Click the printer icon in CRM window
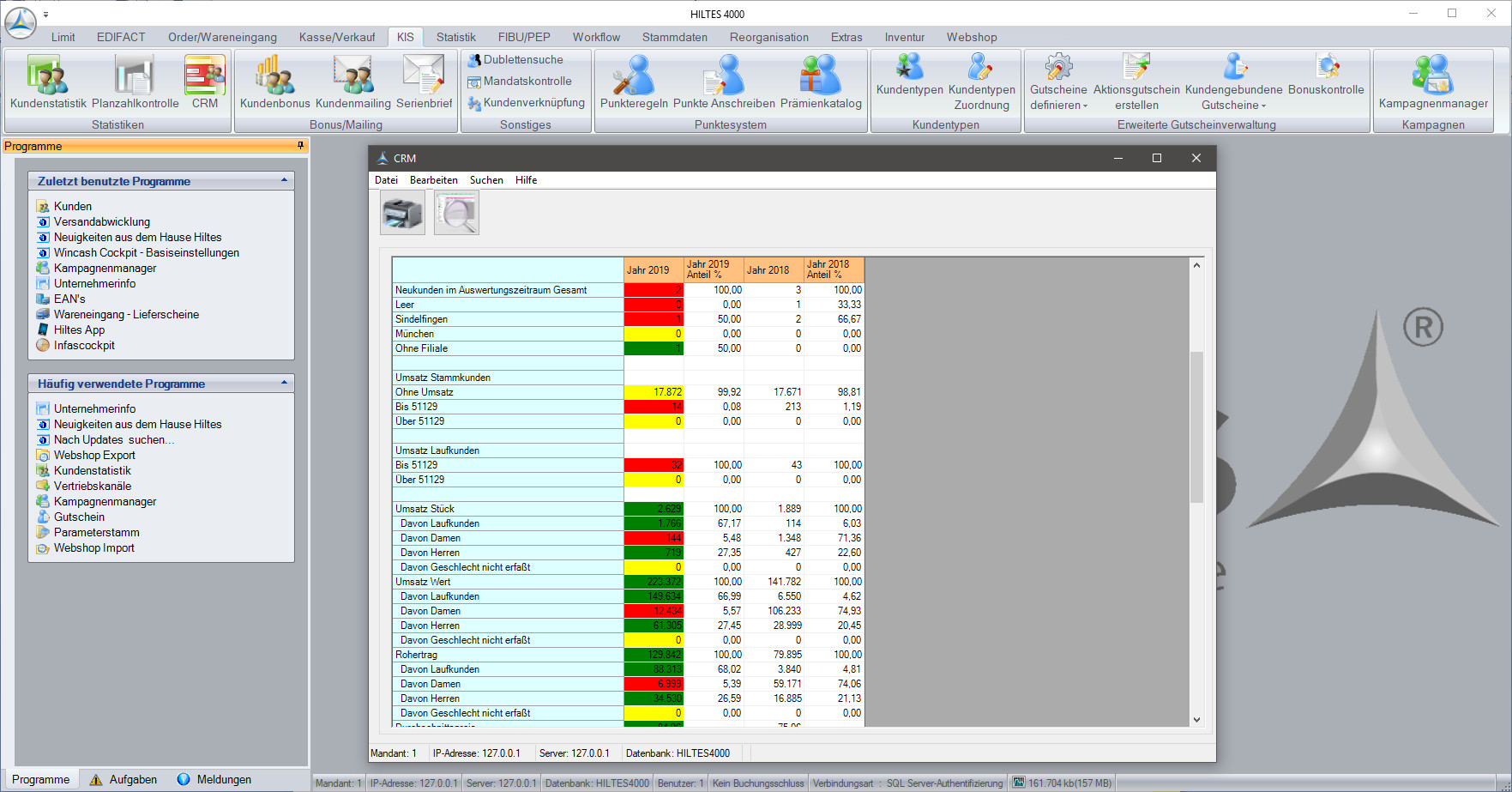Screen dimensions: 1512x792 [x=402, y=212]
